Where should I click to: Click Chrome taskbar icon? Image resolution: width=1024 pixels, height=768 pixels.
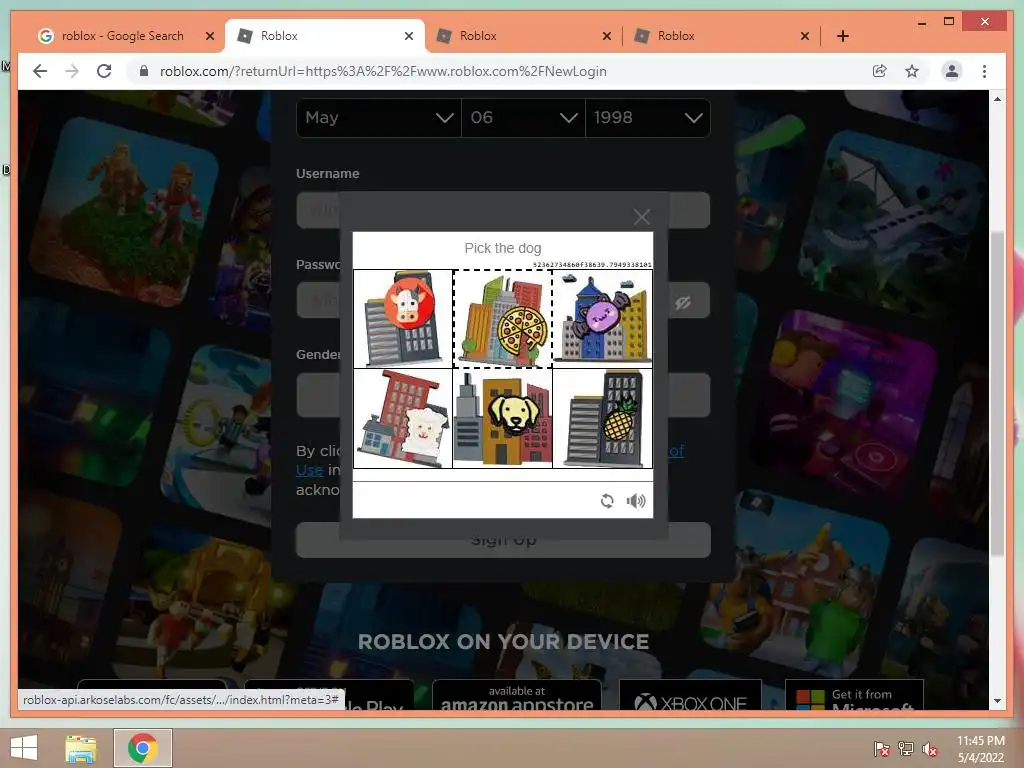coord(143,748)
